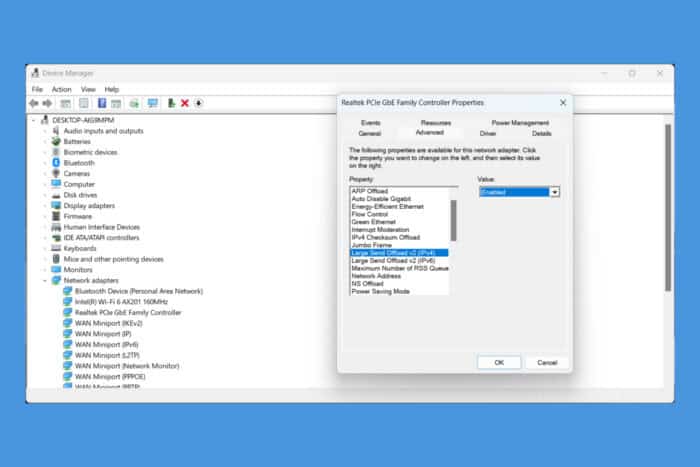Click the red X uninstall device icon
700x467 pixels.
point(185,104)
